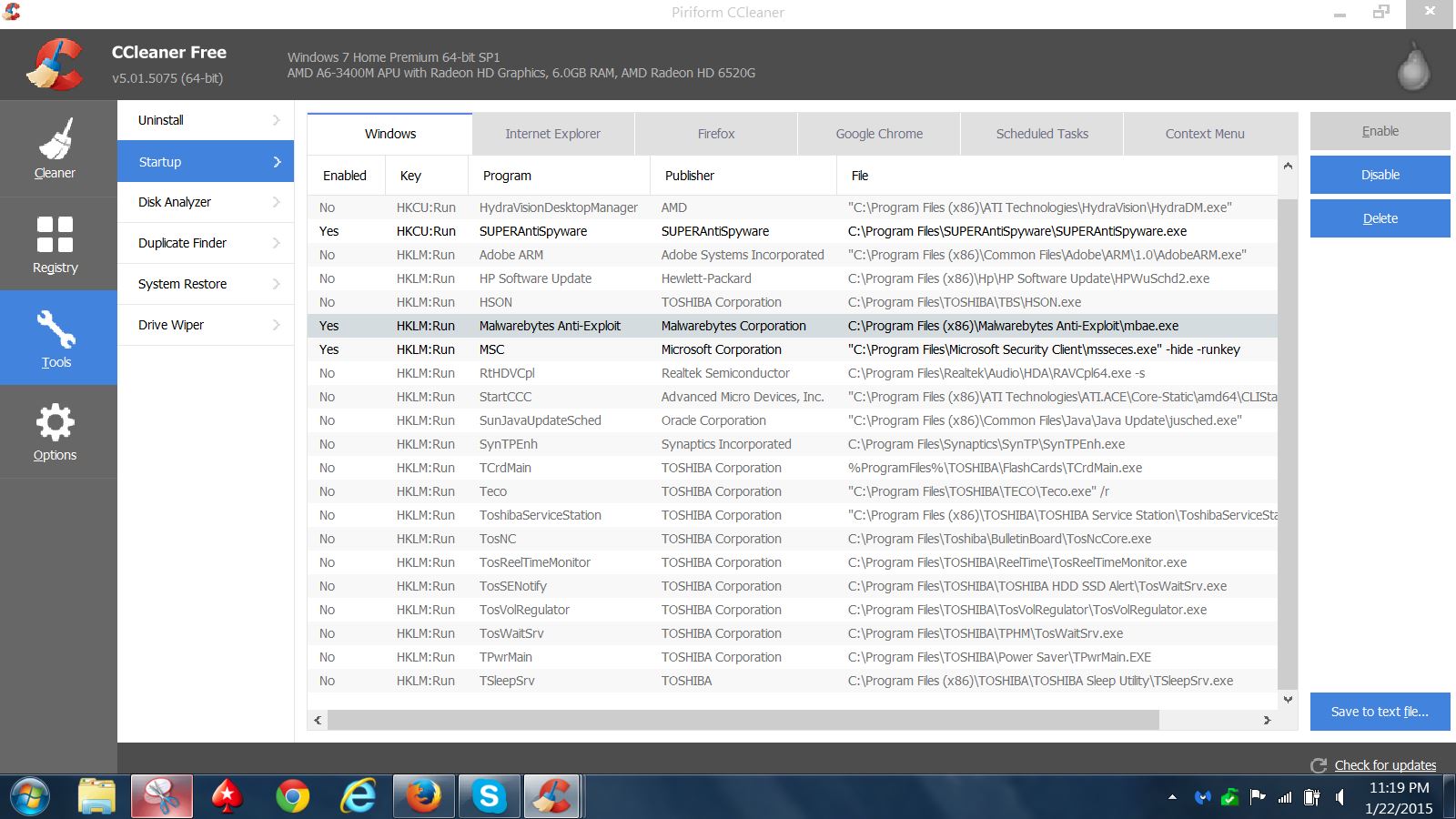This screenshot has width=1456, height=819.
Task: Open the Options gear section
Action: (x=58, y=431)
